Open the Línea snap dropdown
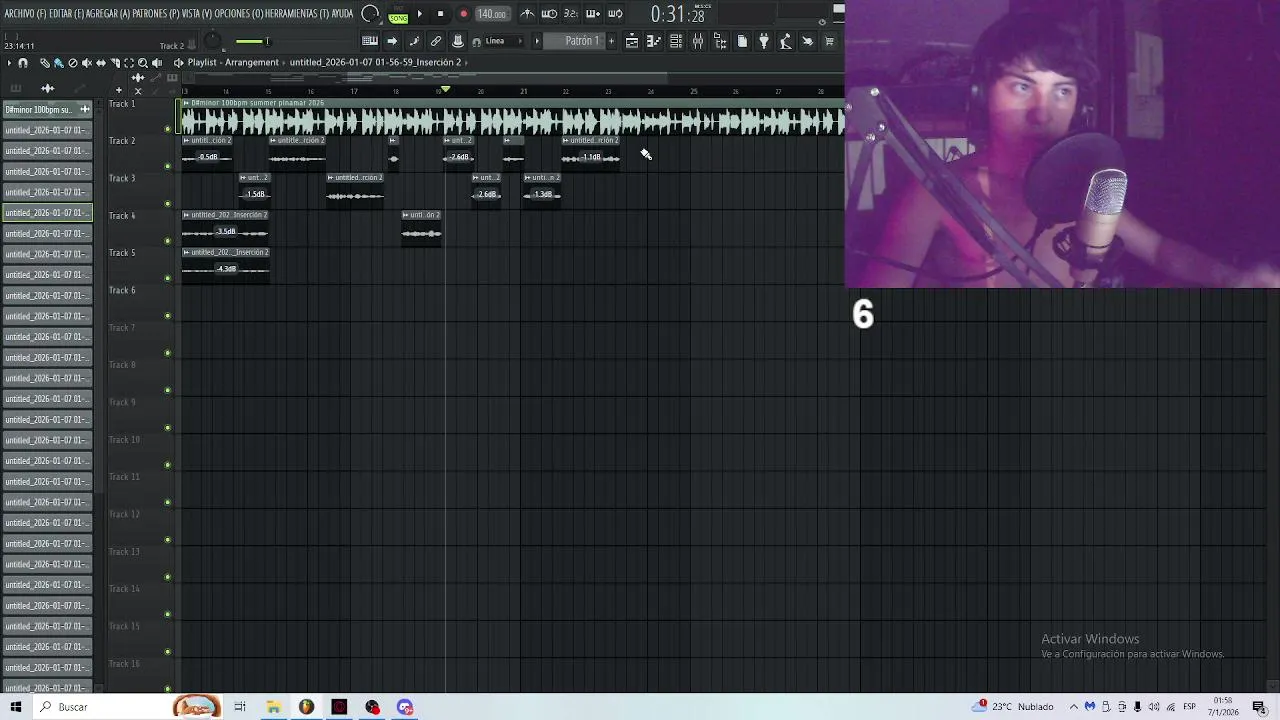The width and height of the screenshot is (1280, 720). [x=502, y=41]
